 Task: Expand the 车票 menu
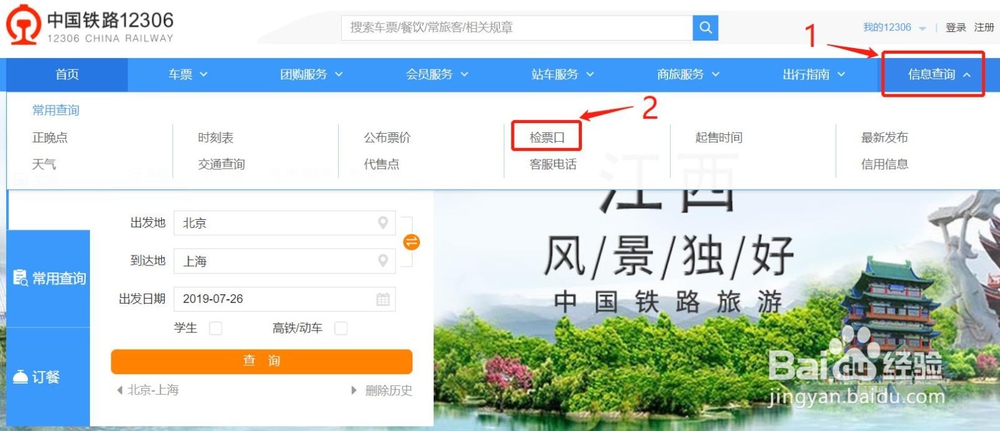click(x=188, y=75)
